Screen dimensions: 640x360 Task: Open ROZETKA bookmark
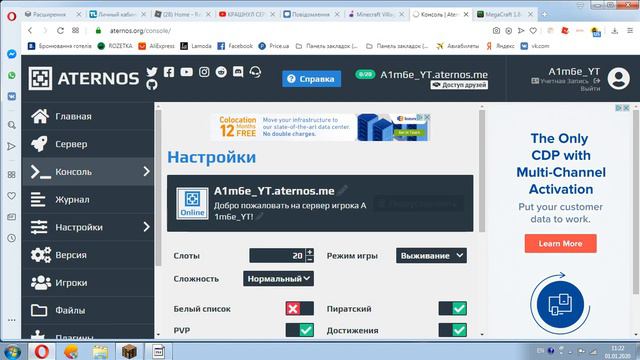[x=115, y=46]
